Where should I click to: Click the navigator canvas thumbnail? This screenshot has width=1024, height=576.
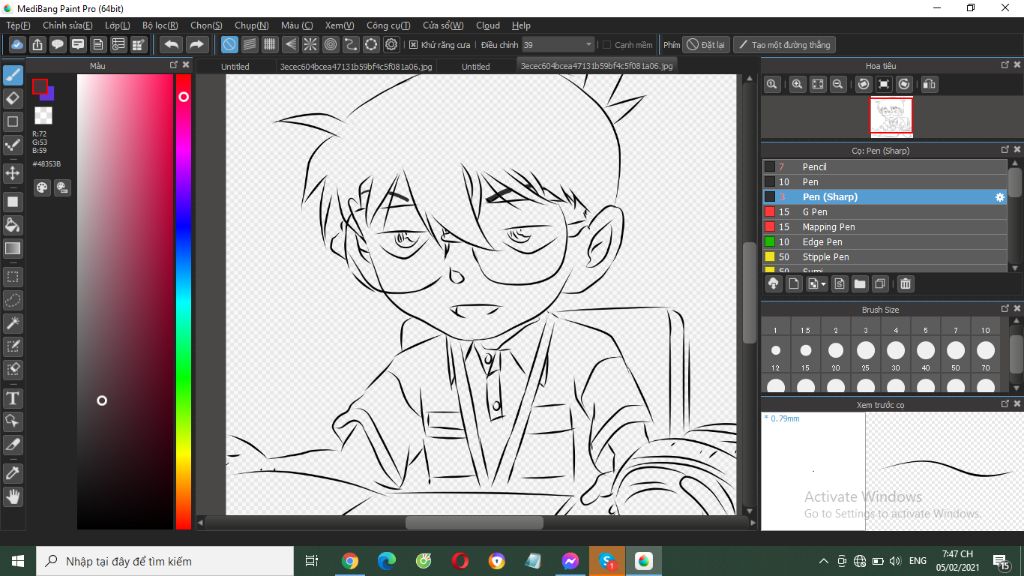coord(891,117)
